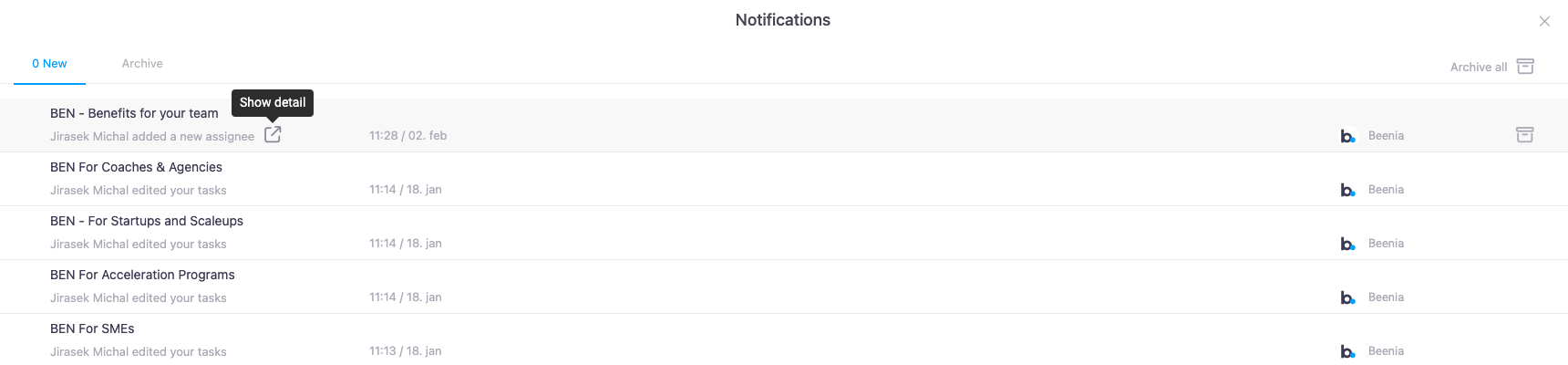The width and height of the screenshot is (1568, 365).
Task: Click Beenia logo in Coaches & Agencies row
Action: pyautogui.click(x=1347, y=190)
